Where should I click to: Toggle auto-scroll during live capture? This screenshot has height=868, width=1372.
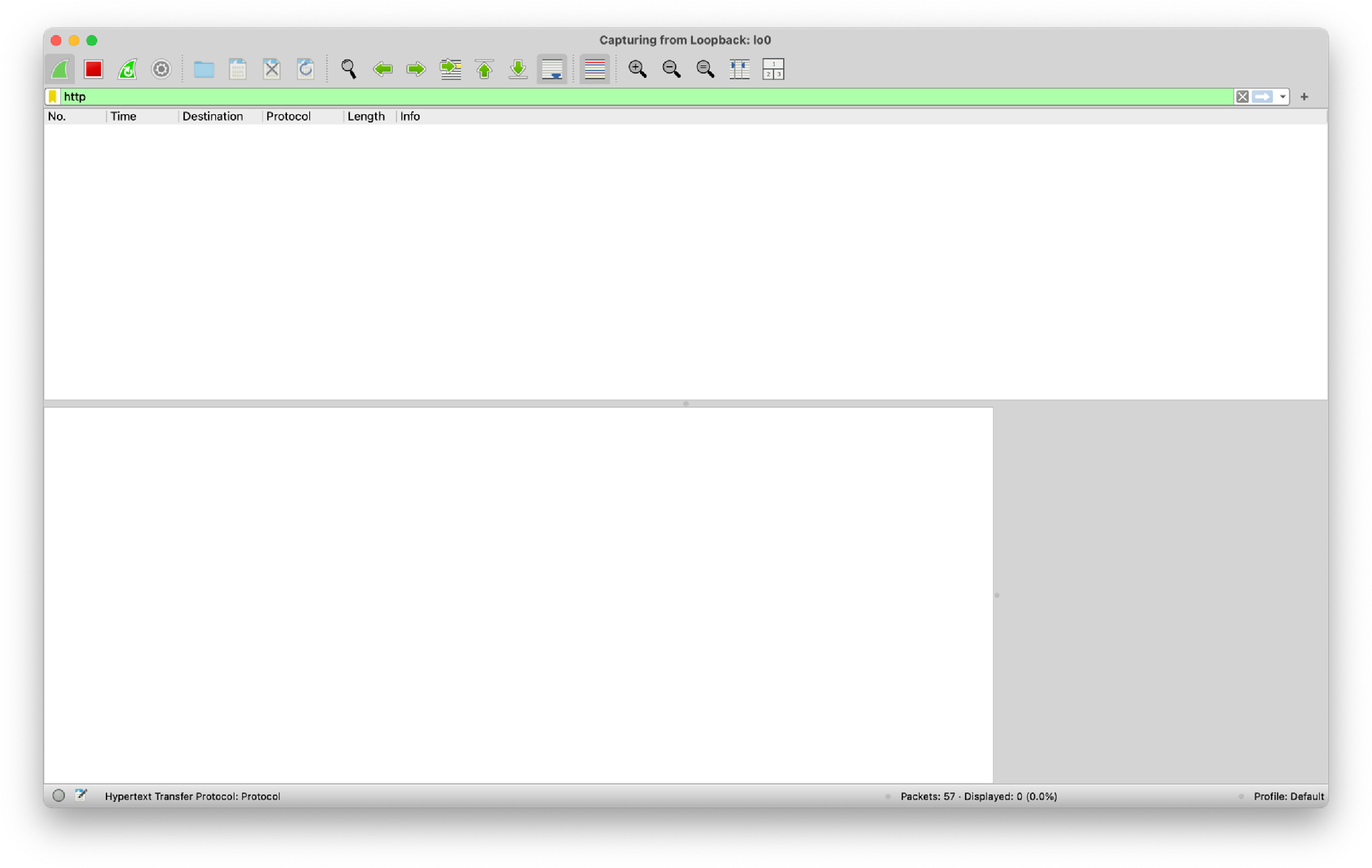[x=551, y=69]
